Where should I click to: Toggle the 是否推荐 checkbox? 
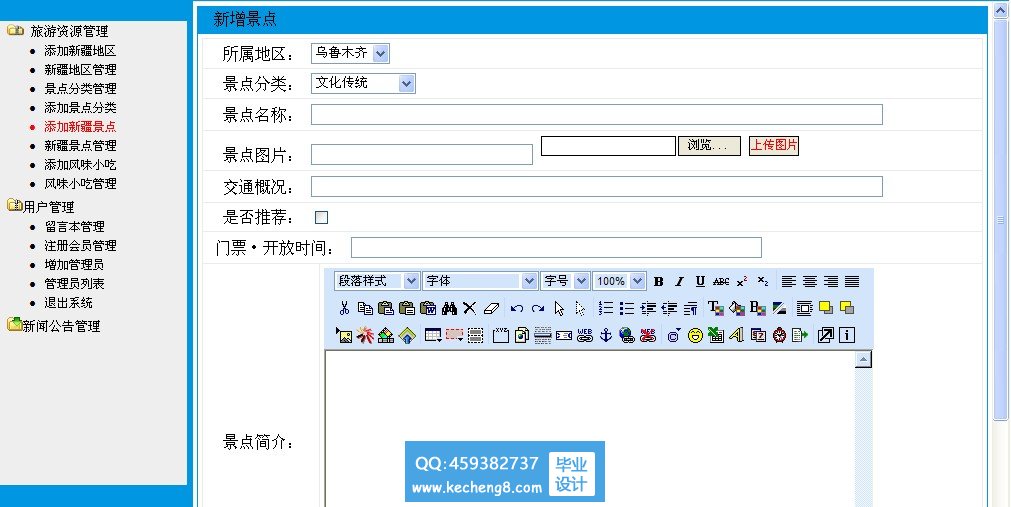[x=321, y=217]
